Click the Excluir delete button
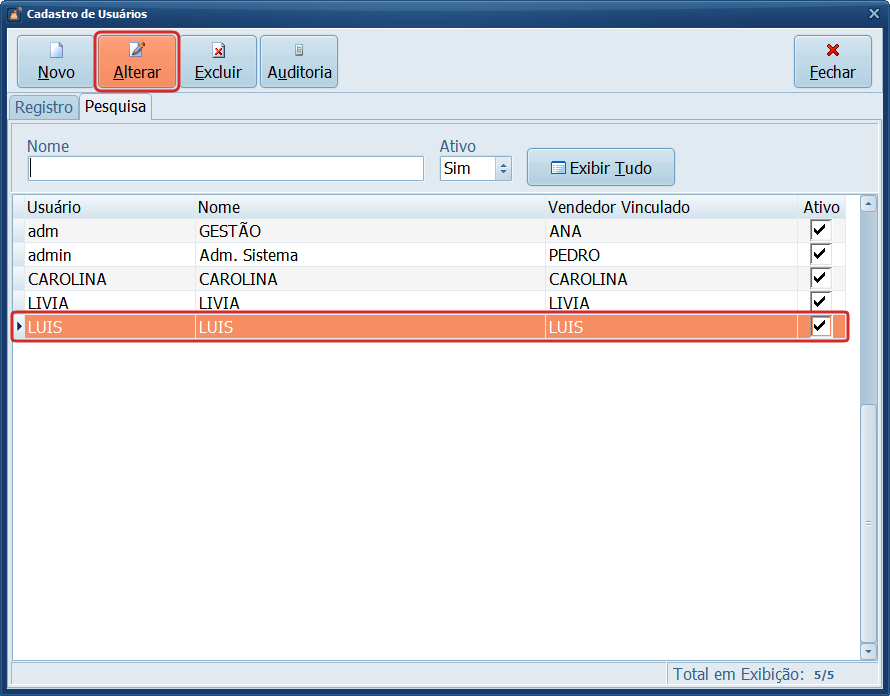The height and width of the screenshot is (696, 890). [x=218, y=62]
